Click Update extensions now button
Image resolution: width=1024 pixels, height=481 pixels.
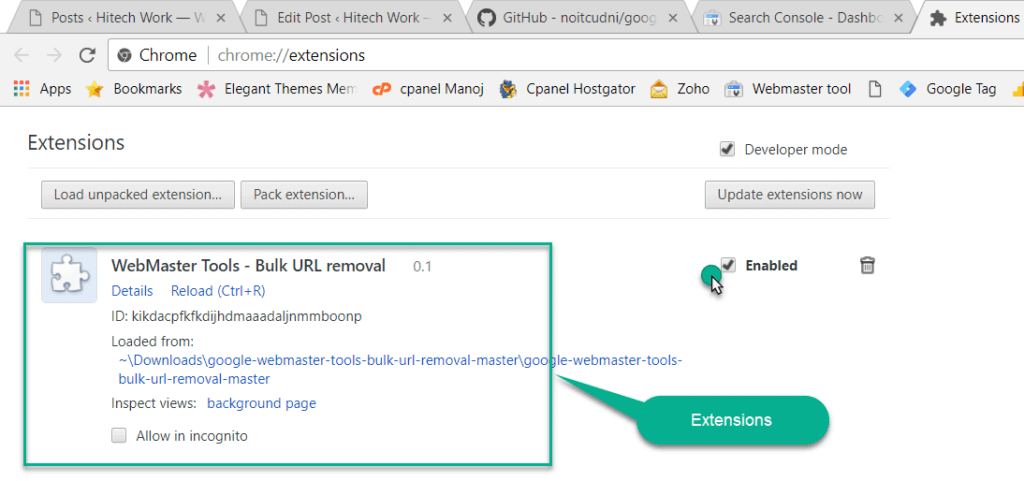(790, 194)
